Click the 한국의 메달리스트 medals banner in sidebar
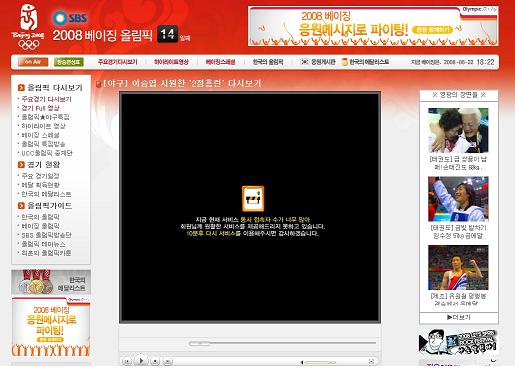515x370 pixels. pyautogui.click(x=51, y=282)
